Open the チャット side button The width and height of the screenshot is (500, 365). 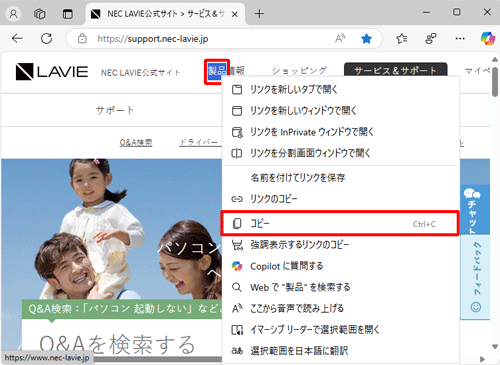point(475,210)
